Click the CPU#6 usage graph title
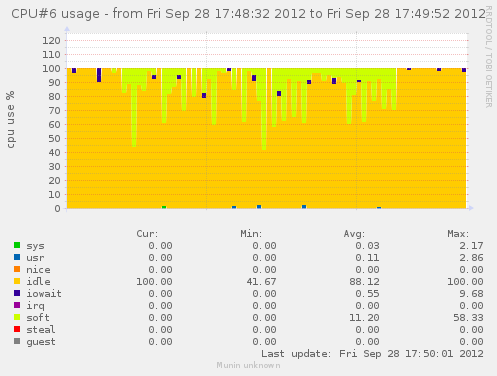Image resolution: width=497 pixels, height=376 pixels. click(x=248, y=14)
